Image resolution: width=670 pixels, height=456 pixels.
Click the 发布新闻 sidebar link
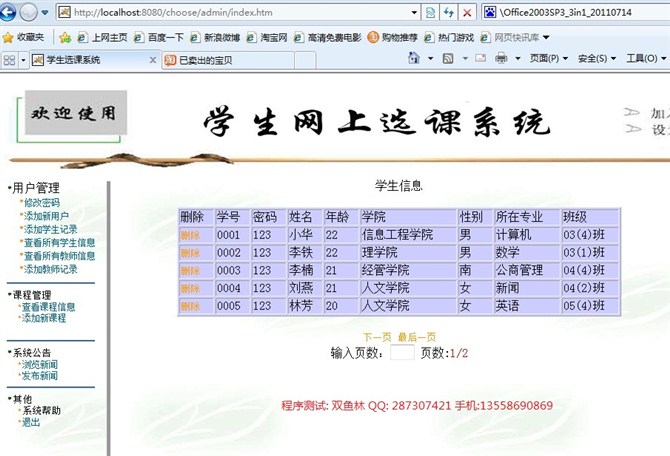point(39,376)
